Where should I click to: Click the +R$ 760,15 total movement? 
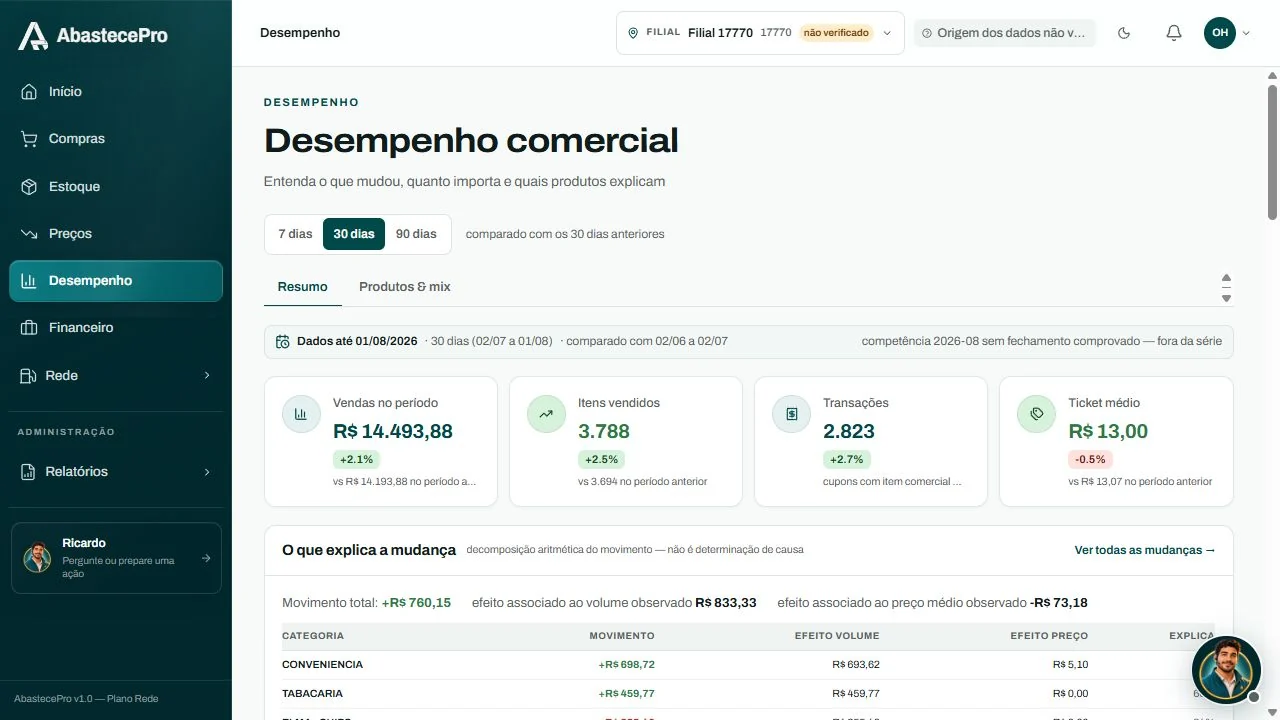click(x=416, y=603)
